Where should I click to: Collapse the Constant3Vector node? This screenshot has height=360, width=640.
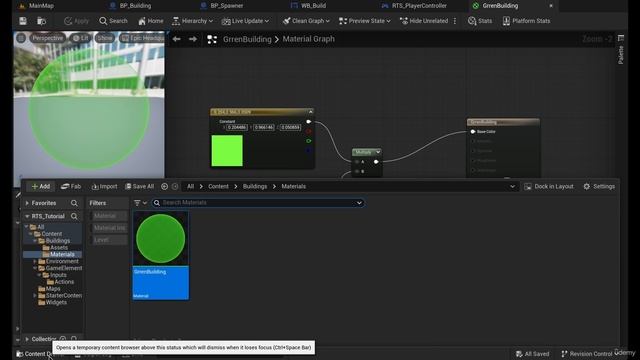pos(311,111)
